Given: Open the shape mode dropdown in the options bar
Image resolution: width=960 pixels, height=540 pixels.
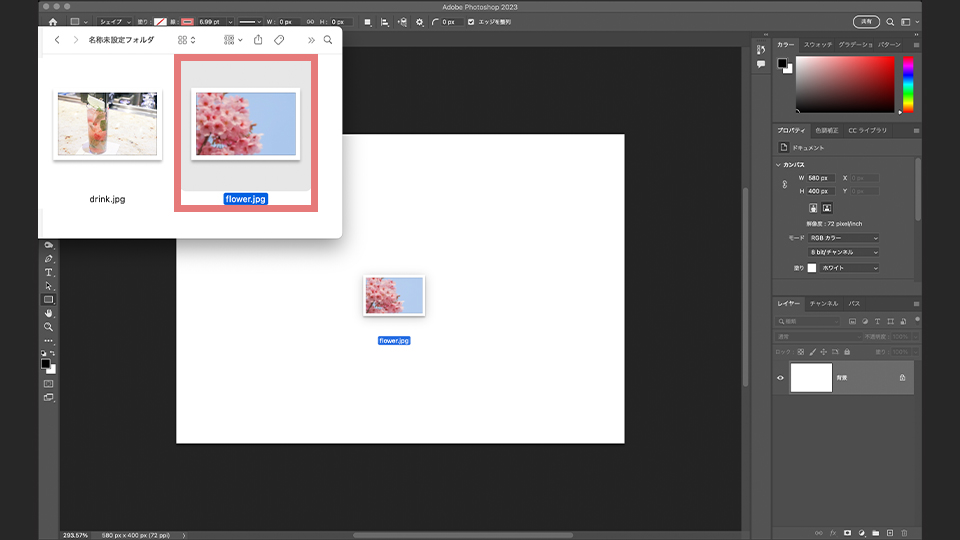Looking at the screenshot, I should click(115, 22).
